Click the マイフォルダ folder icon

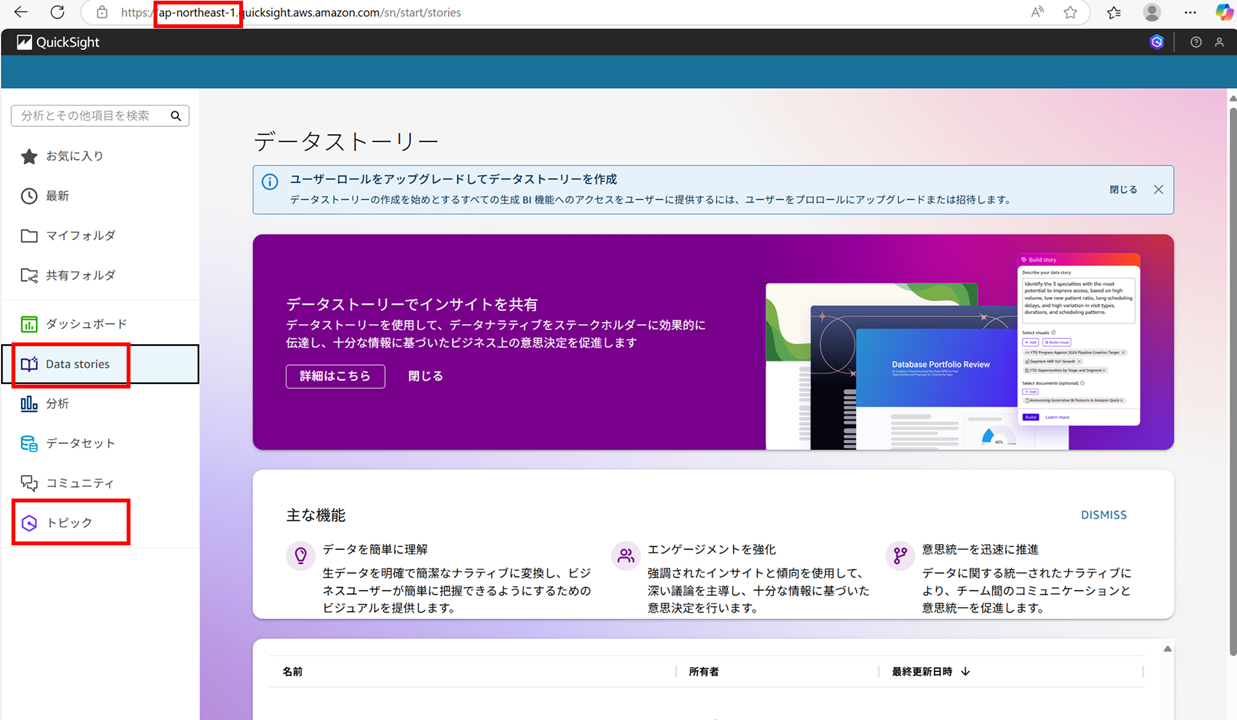point(29,236)
